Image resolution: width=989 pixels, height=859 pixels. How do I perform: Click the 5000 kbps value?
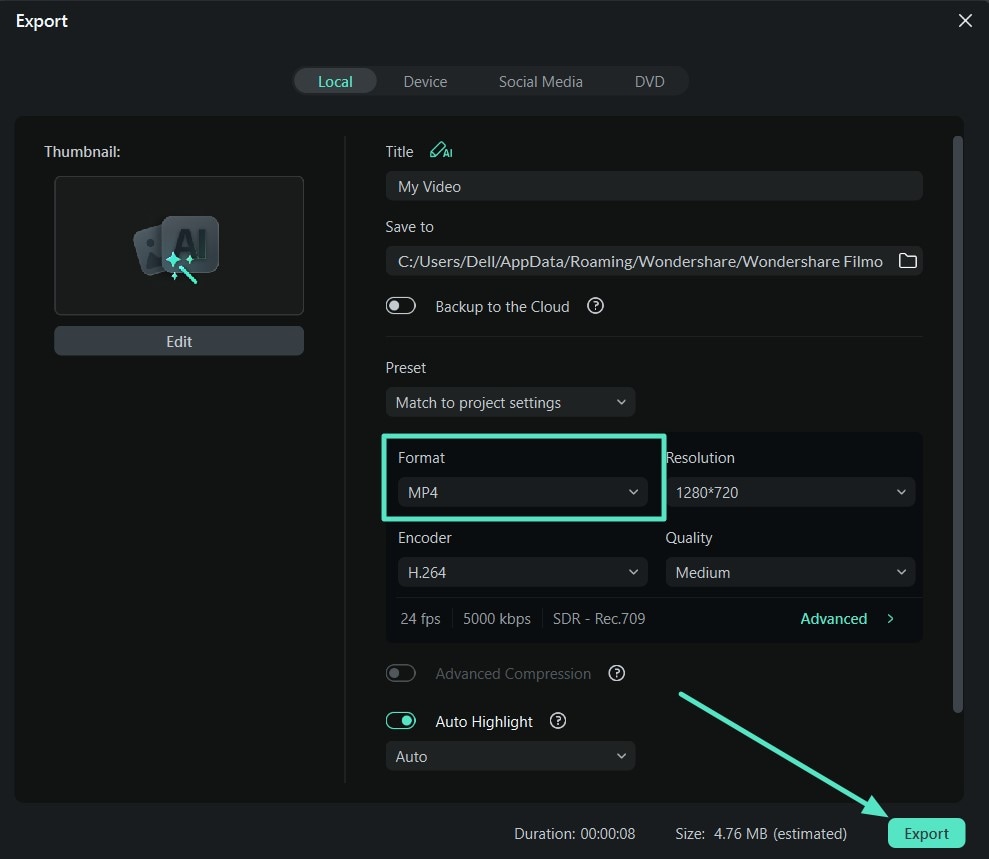pyautogui.click(x=497, y=619)
